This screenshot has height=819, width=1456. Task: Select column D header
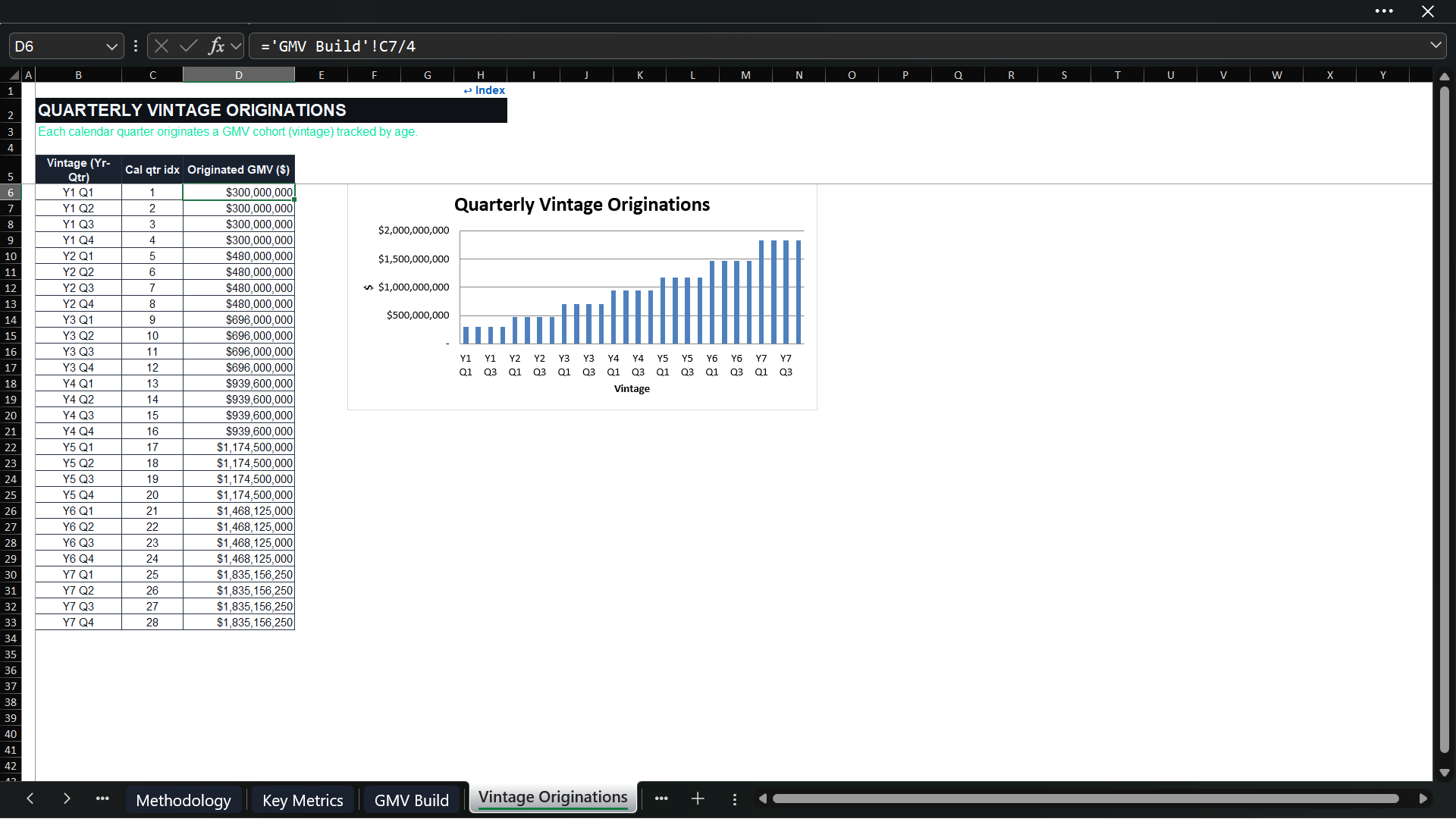click(239, 74)
